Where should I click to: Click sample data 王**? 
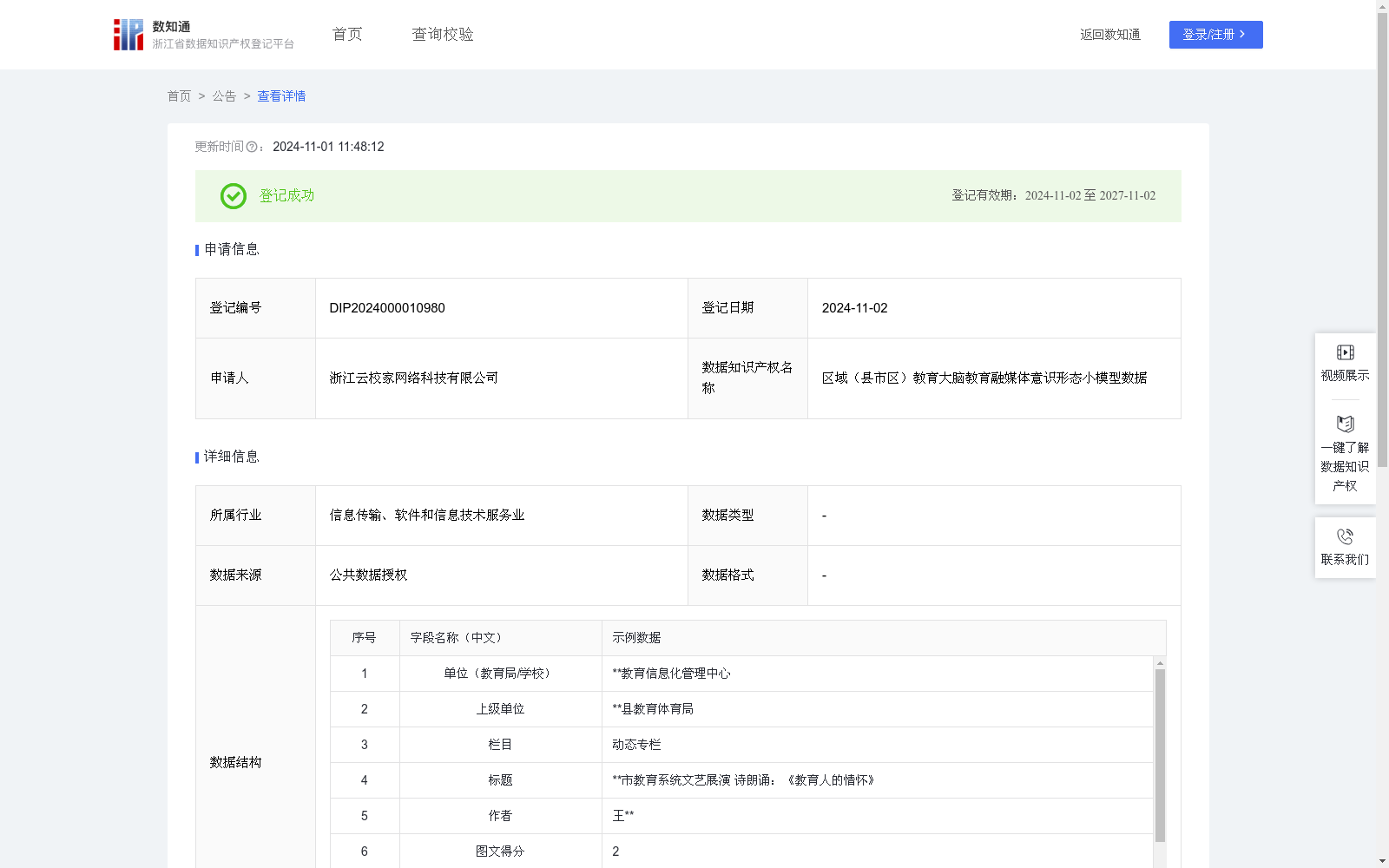pyautogui.click(x=623, y=816)
